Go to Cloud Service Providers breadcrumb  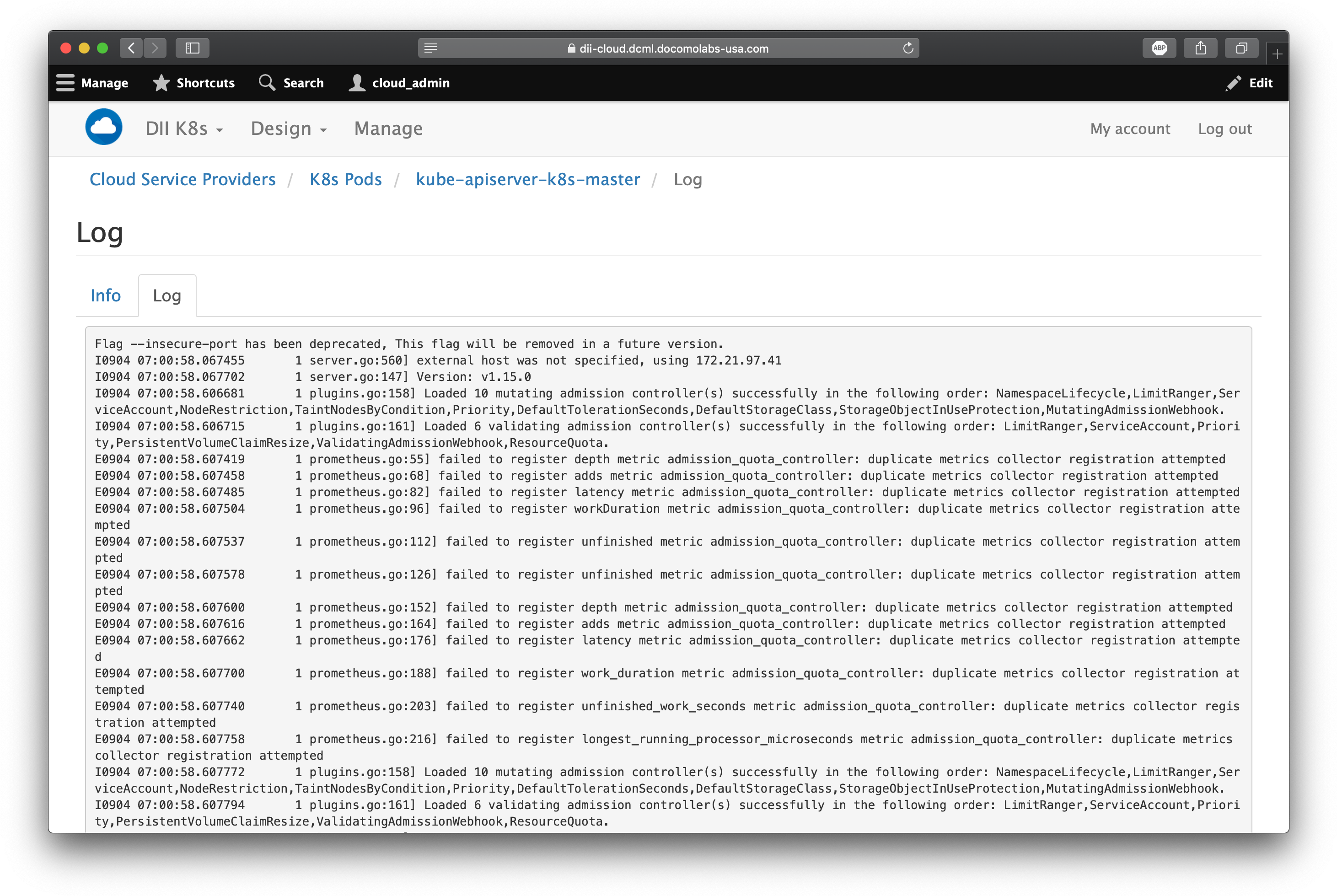click(x=182, y=179)
